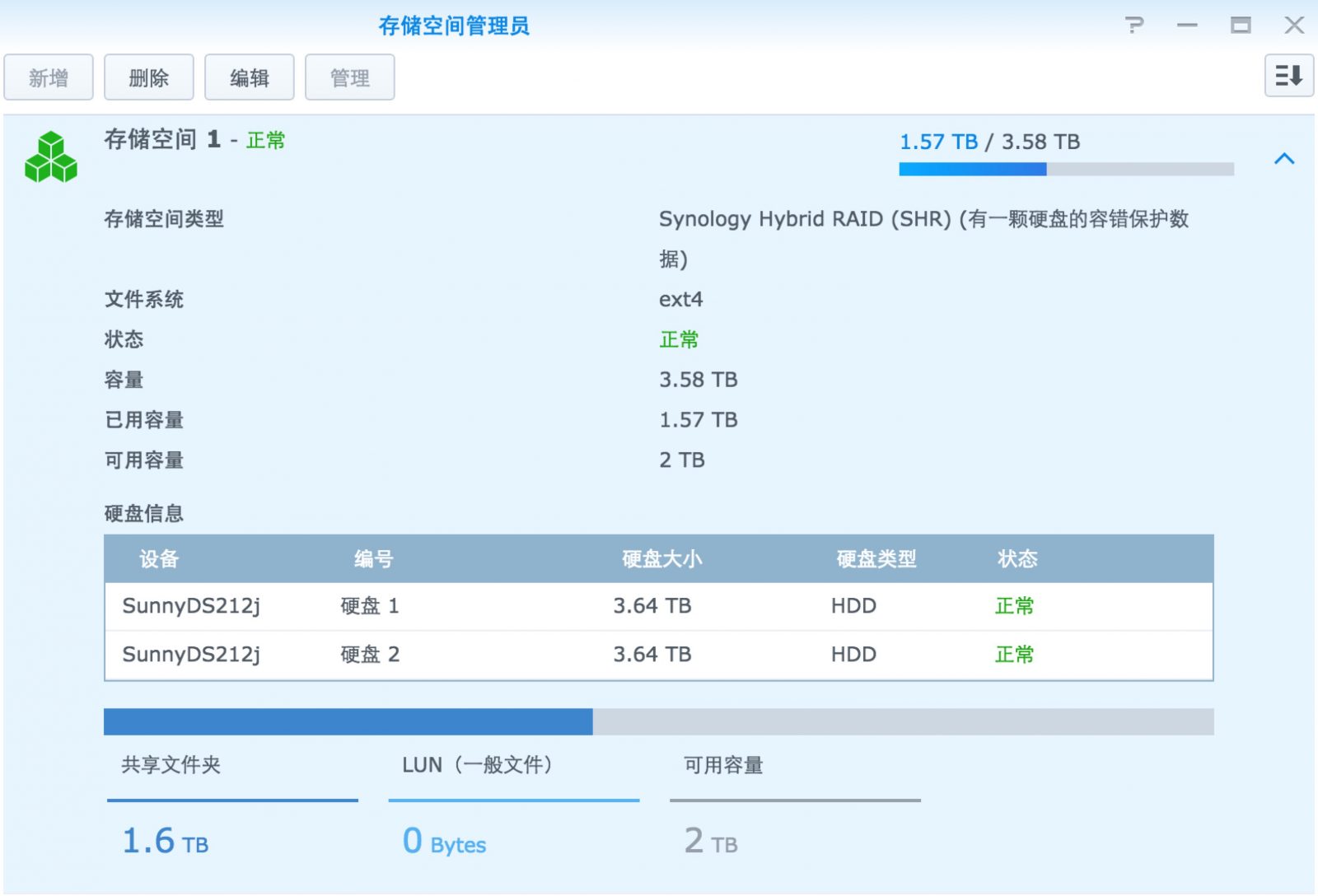Image resolution: width=1318 pixels, height=896 pixels.
Task: Click the 硬盘信息 section heading
Action: 144,514
